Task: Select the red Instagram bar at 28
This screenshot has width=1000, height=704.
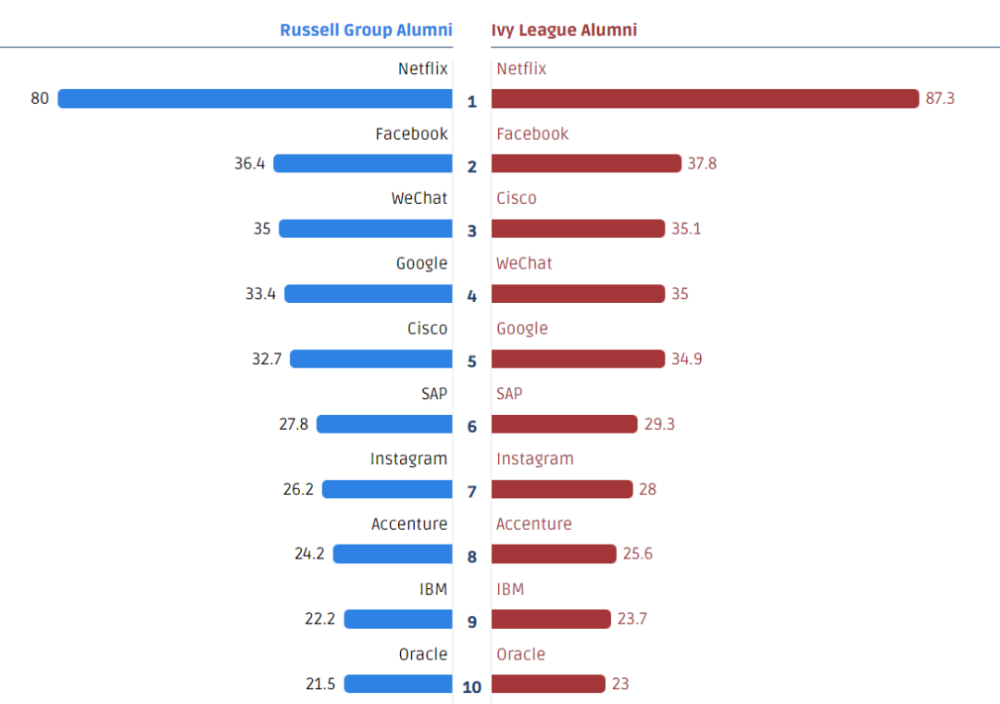Action: [x=562, y=489]
